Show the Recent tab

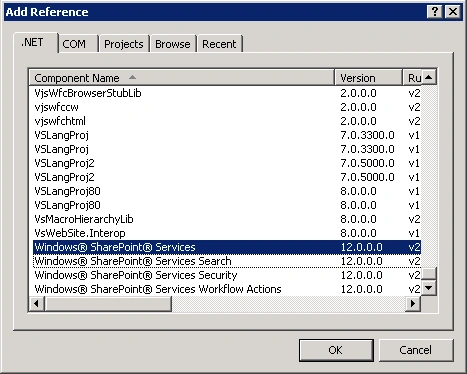click(219, 44)
